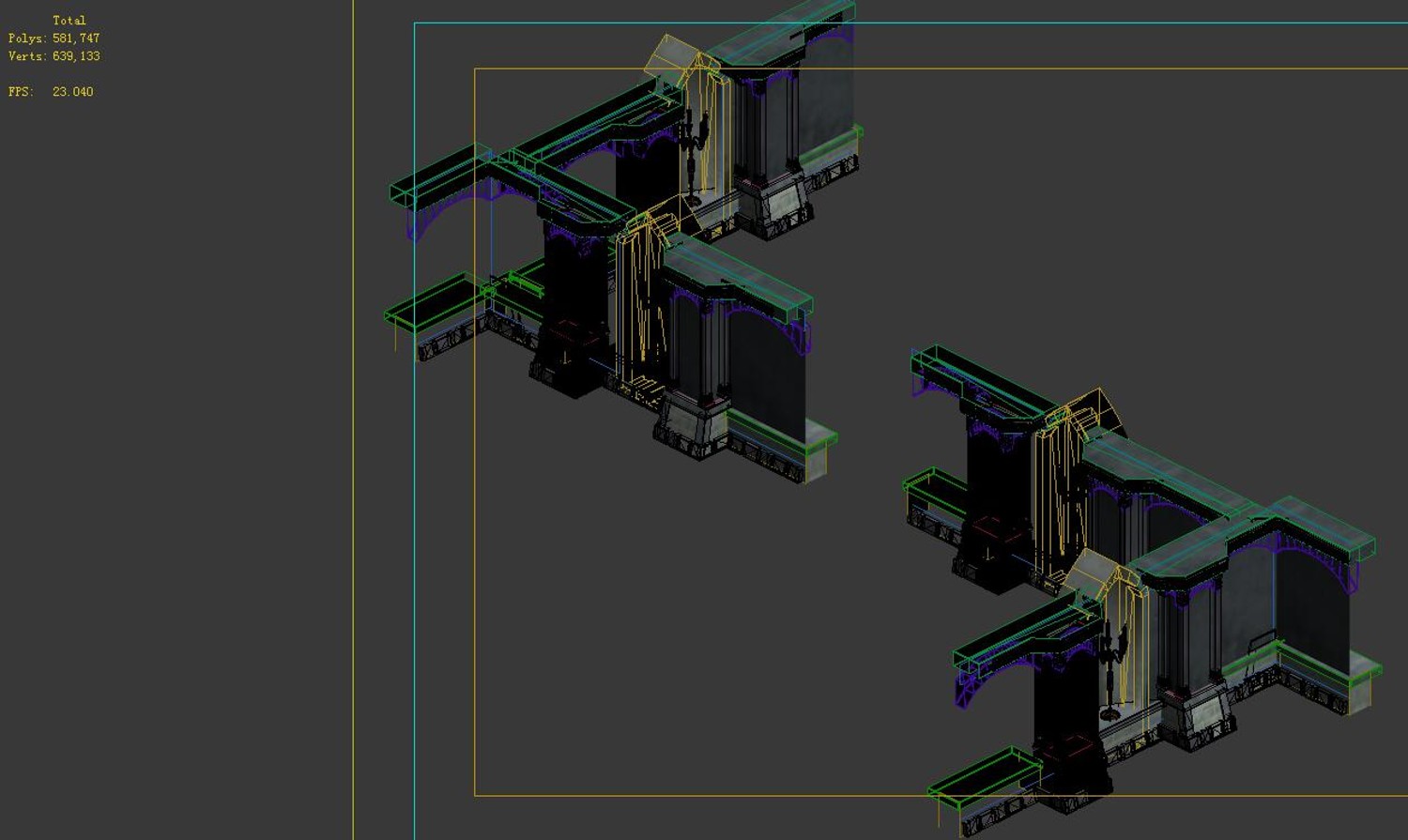Select the candelabra in the upper-left model
1408x840 pixels.
tap(694, 157)
